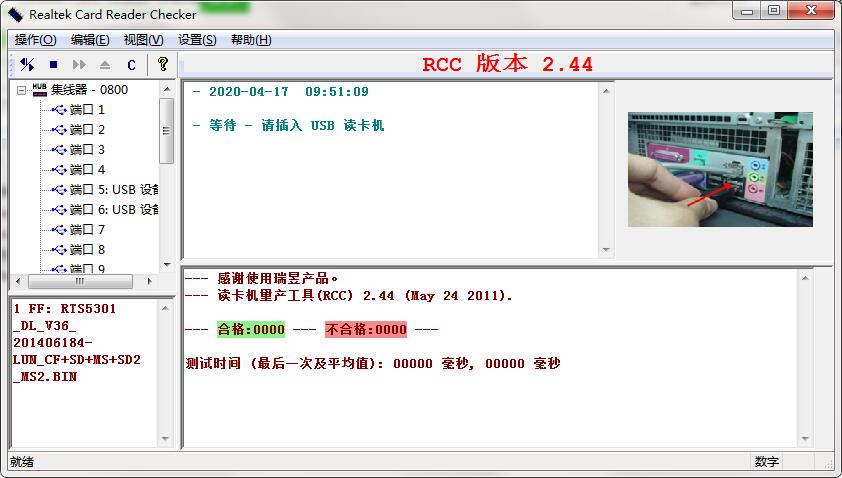Image resolution: width=842 pixels, height=478 pixels.
Task: Click the 读卡机量产工具(RCC) 2.44 line
Action: [349, 295]
